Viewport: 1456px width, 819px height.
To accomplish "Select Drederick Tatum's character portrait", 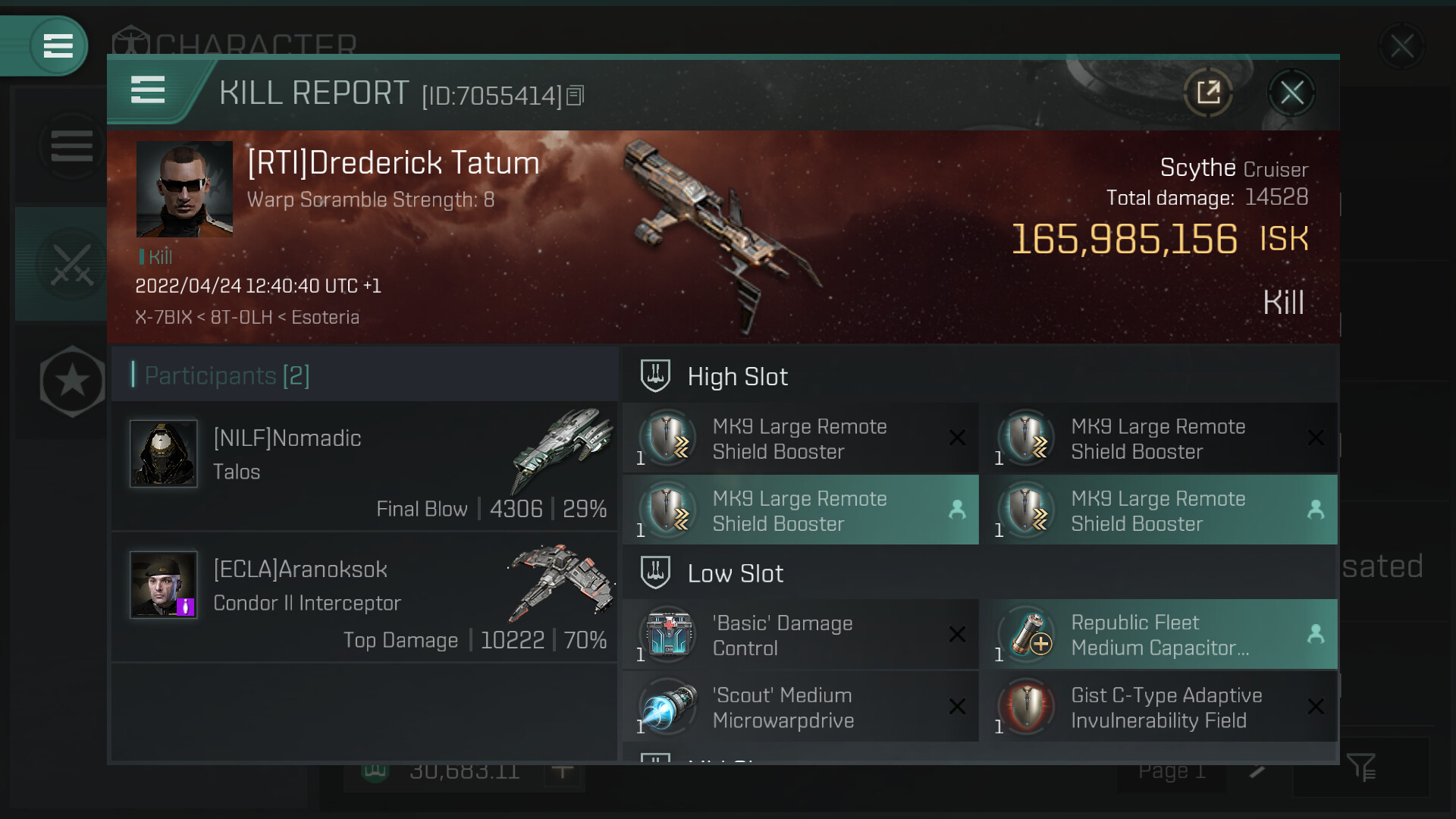I will coord(184,189).
